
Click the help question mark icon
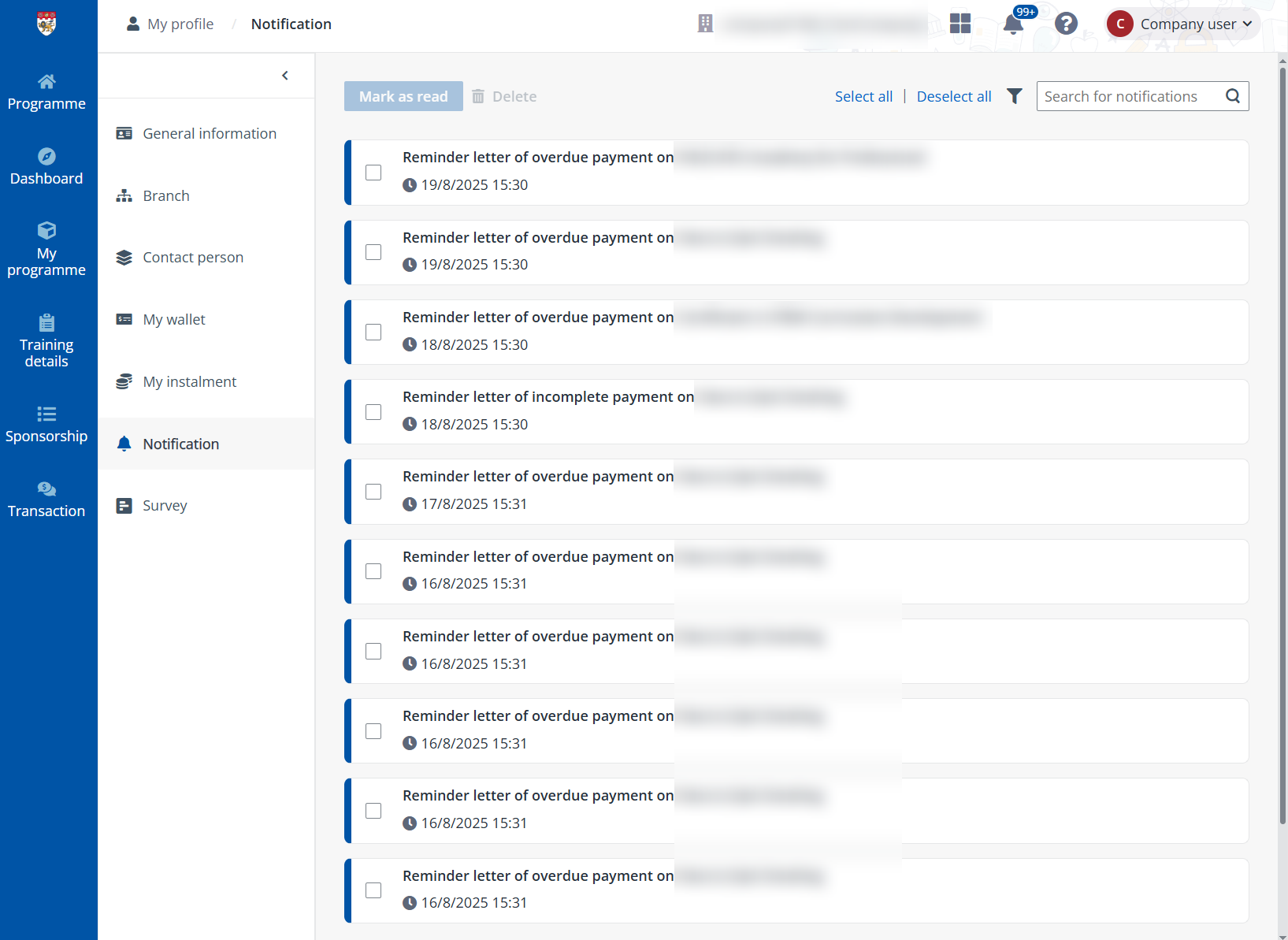(x=1066, y=24)
